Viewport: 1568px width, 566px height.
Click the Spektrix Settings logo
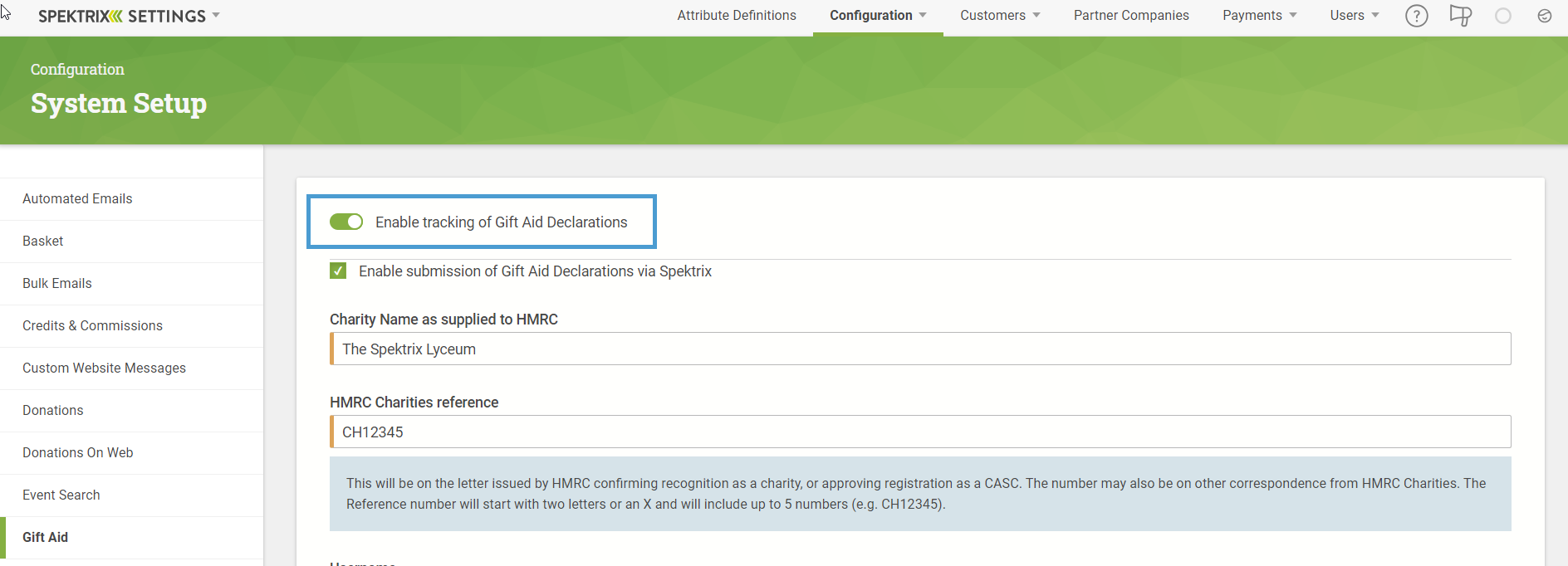(121, 16)
